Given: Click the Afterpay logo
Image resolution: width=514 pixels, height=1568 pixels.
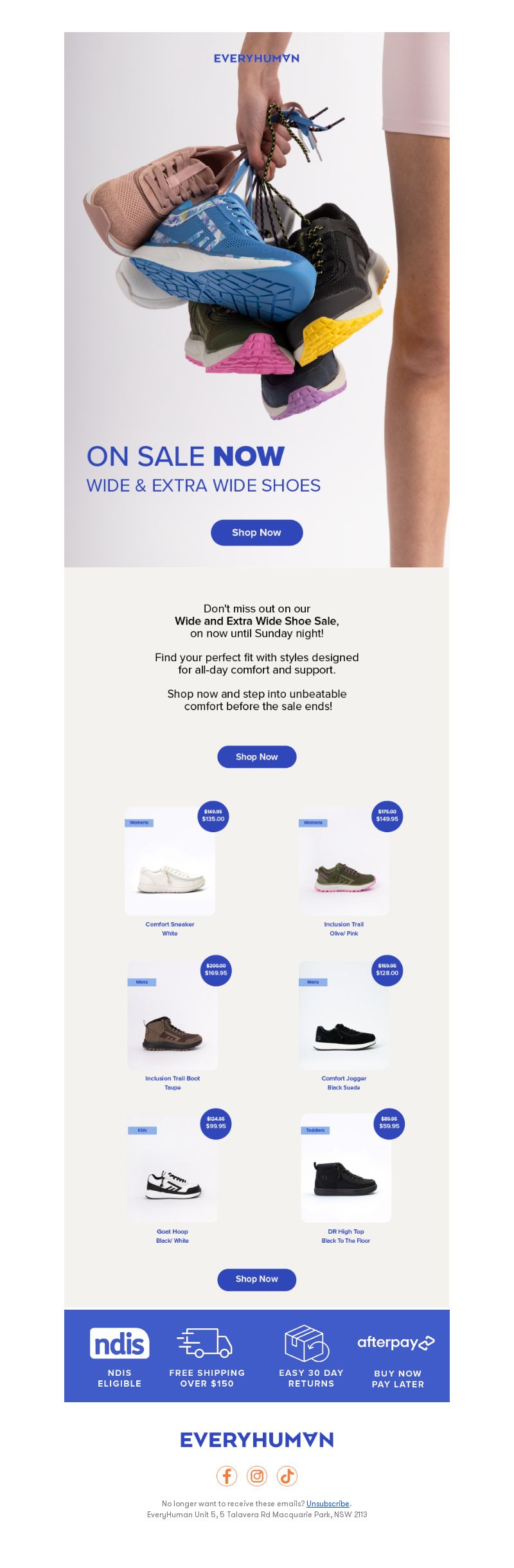Looking at the screenshot, I should (x=396, y=1342).
